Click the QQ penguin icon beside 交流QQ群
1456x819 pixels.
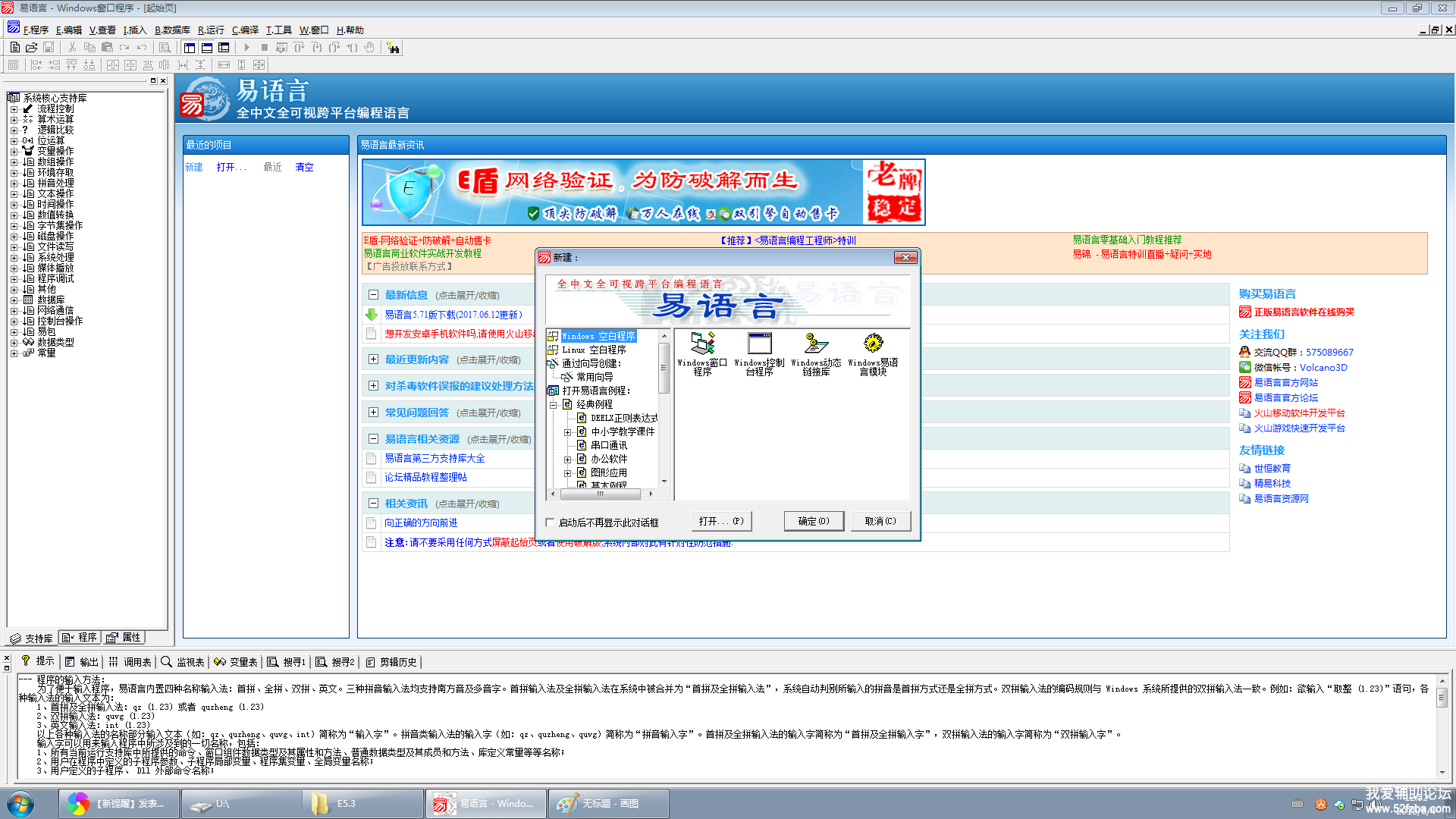click(x=1244, y=352)
